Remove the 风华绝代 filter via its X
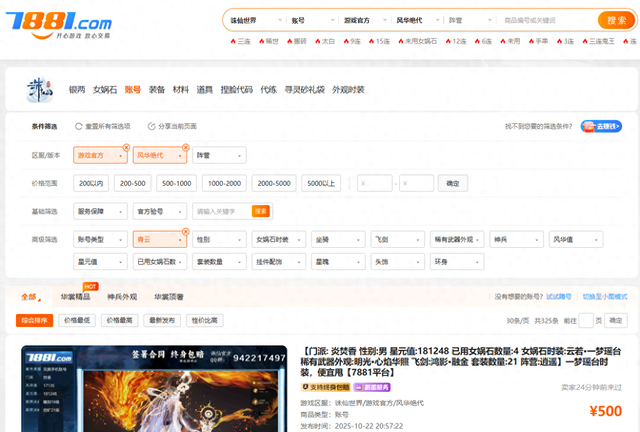This screenshot has width=640, height=432. [x=185, y=148]
